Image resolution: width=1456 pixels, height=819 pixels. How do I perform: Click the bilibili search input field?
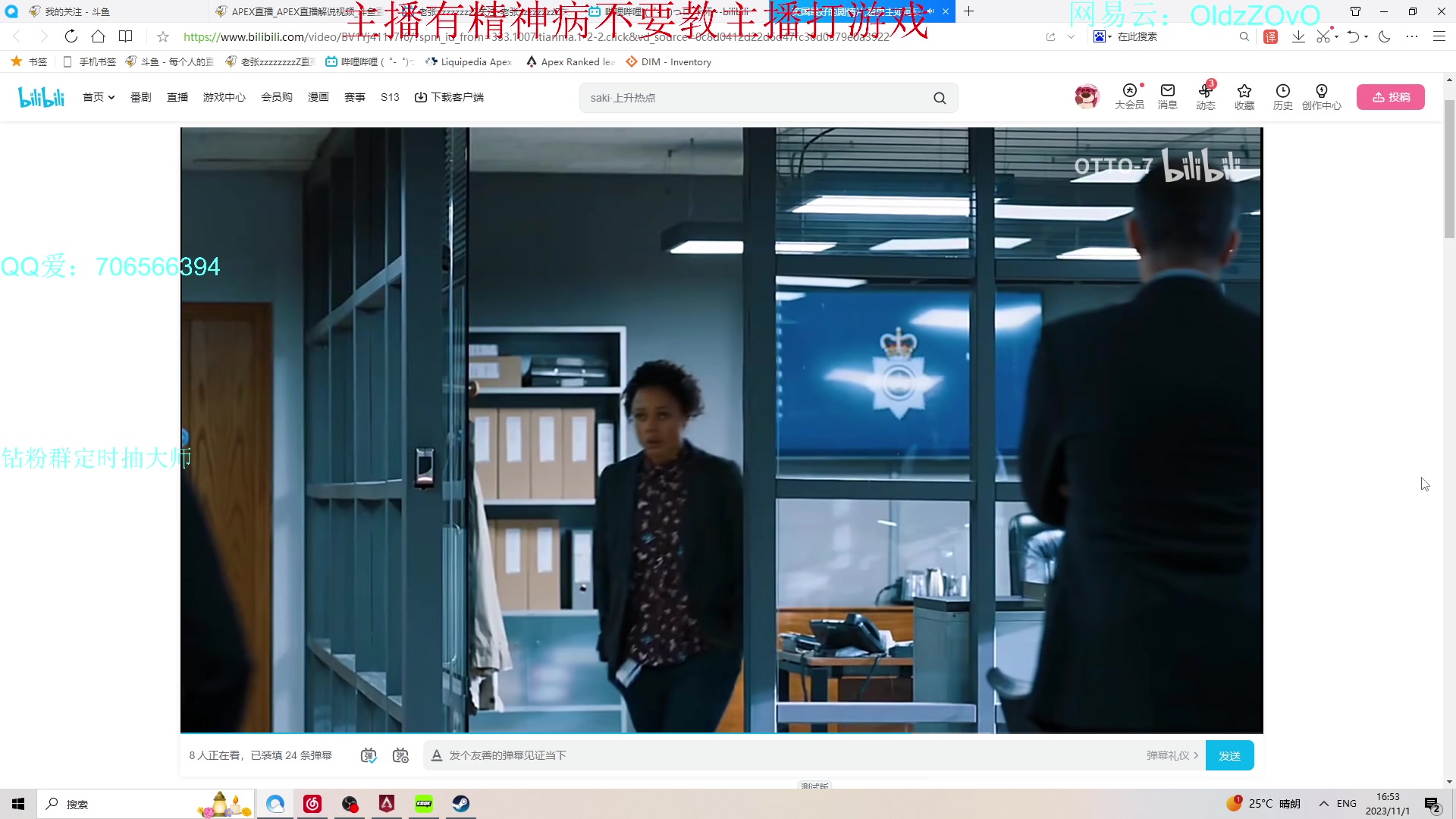[758, 98]
